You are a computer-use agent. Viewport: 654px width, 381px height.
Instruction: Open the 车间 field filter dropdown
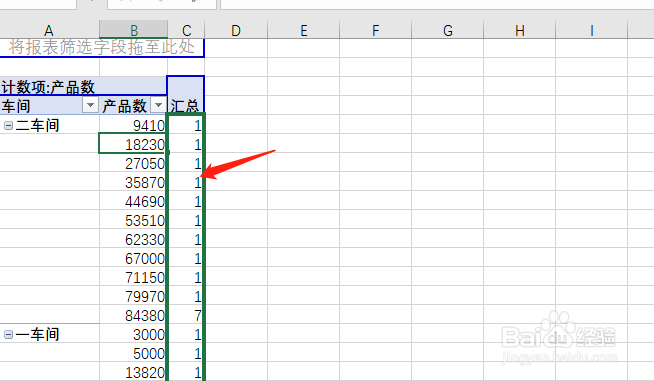tap(90, 105)
